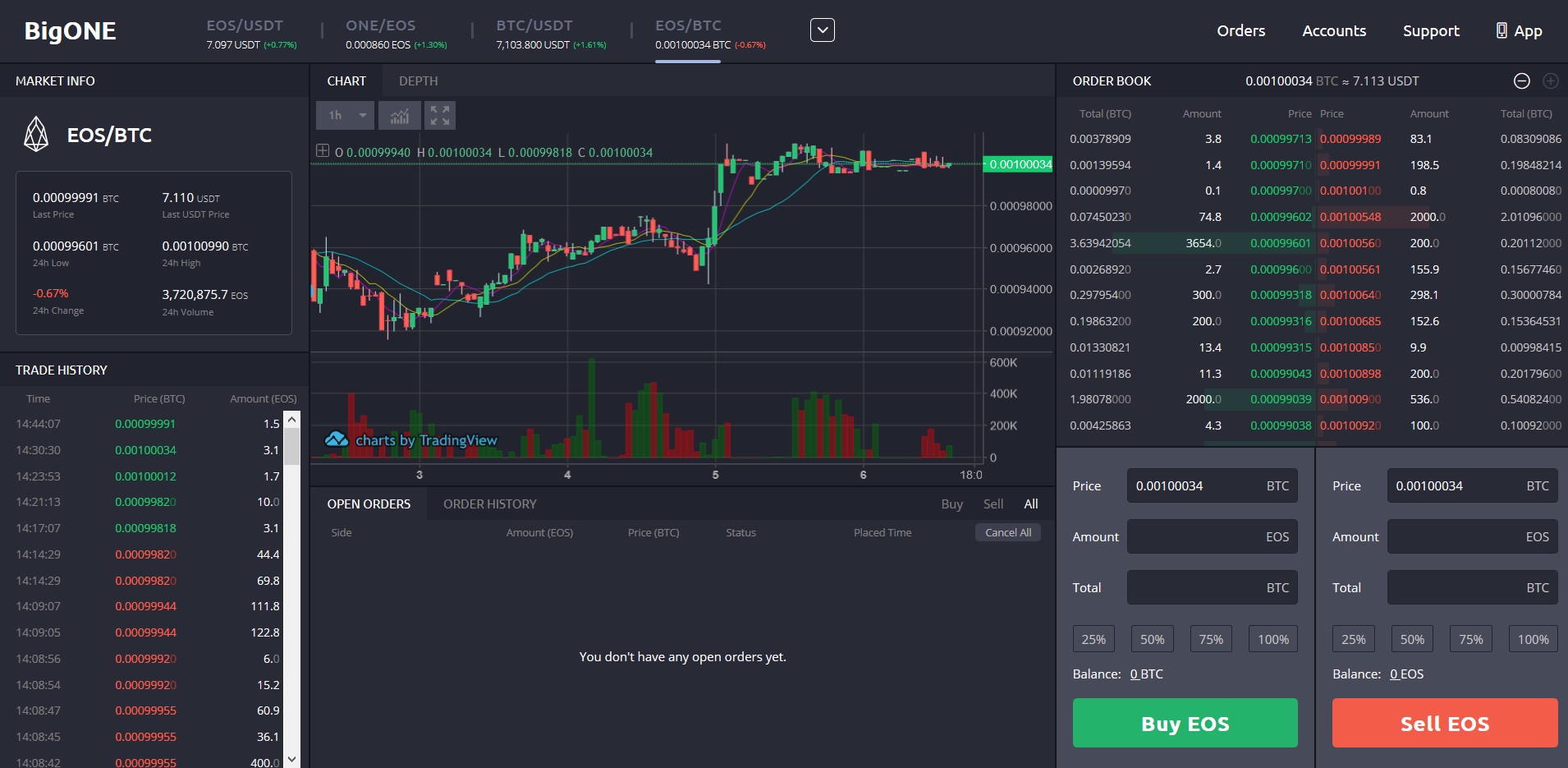Open the market pairs dropdown chevron

click(822, 30)
